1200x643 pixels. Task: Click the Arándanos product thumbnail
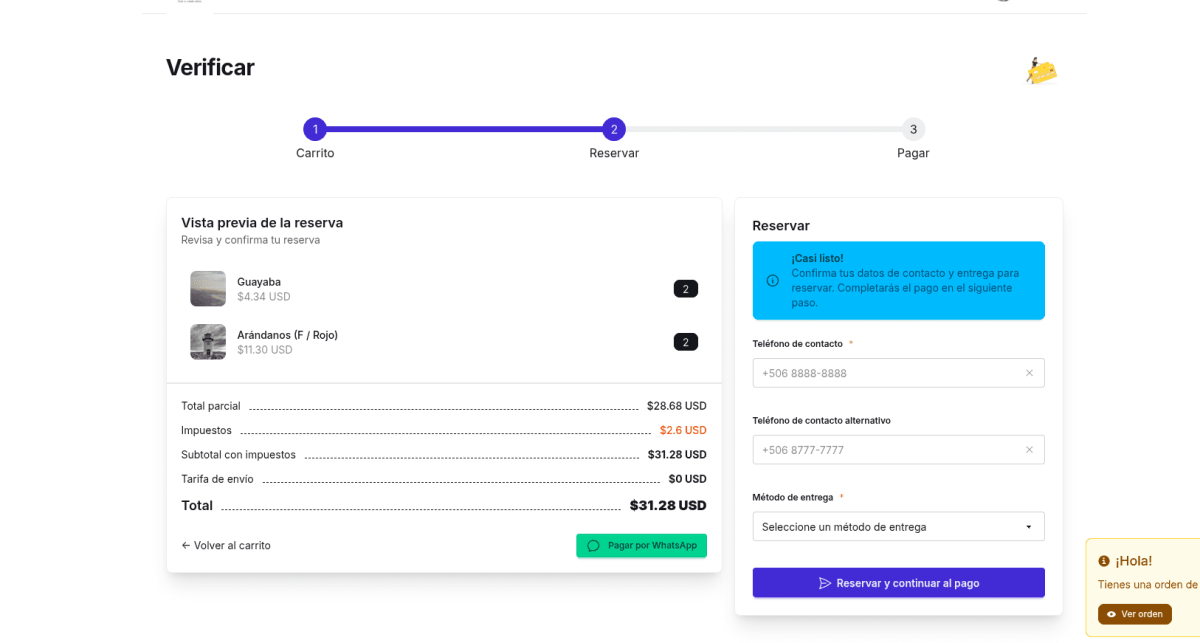point(207,341)
